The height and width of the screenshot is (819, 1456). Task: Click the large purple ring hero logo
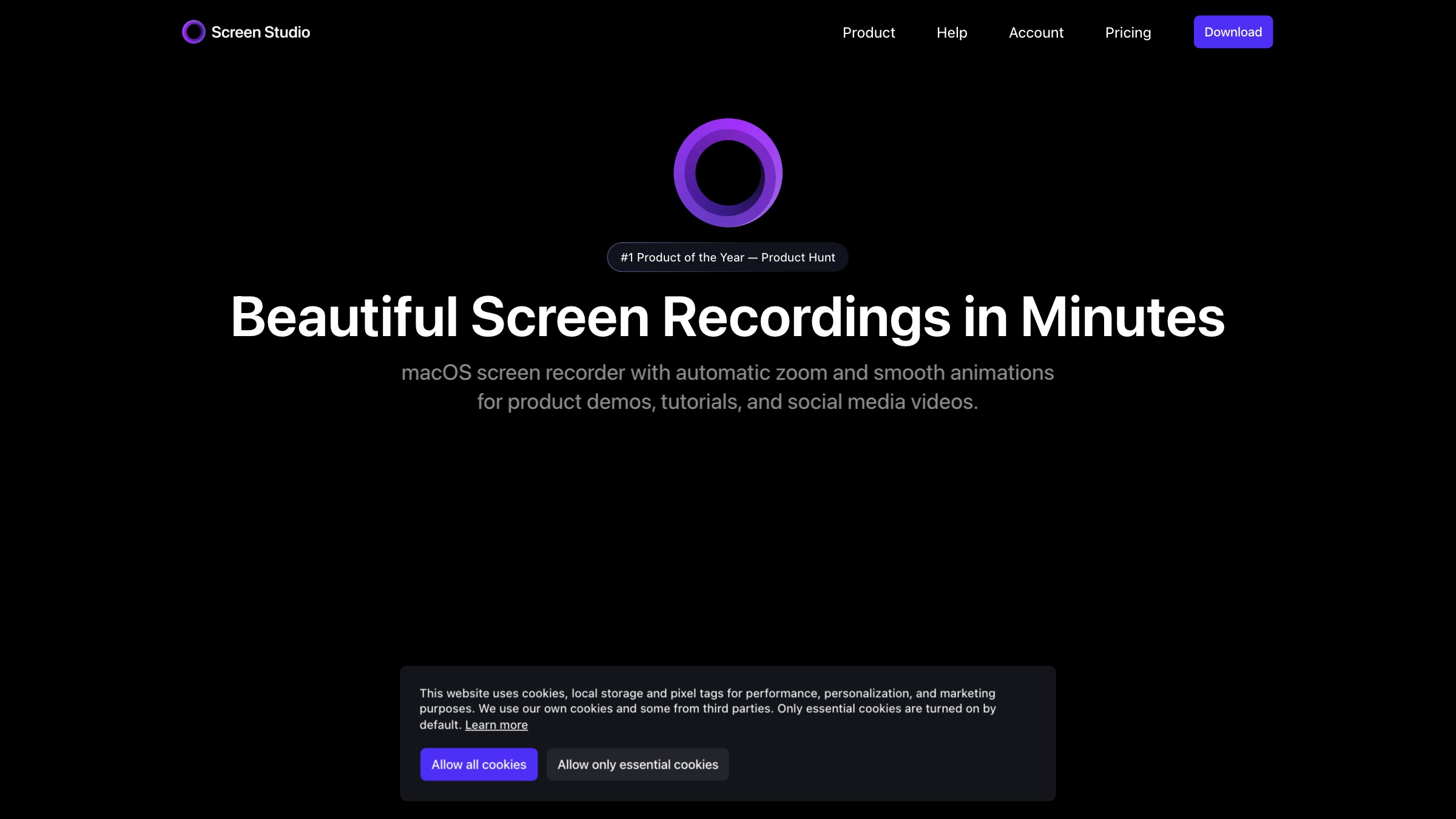tap(728, 173)
